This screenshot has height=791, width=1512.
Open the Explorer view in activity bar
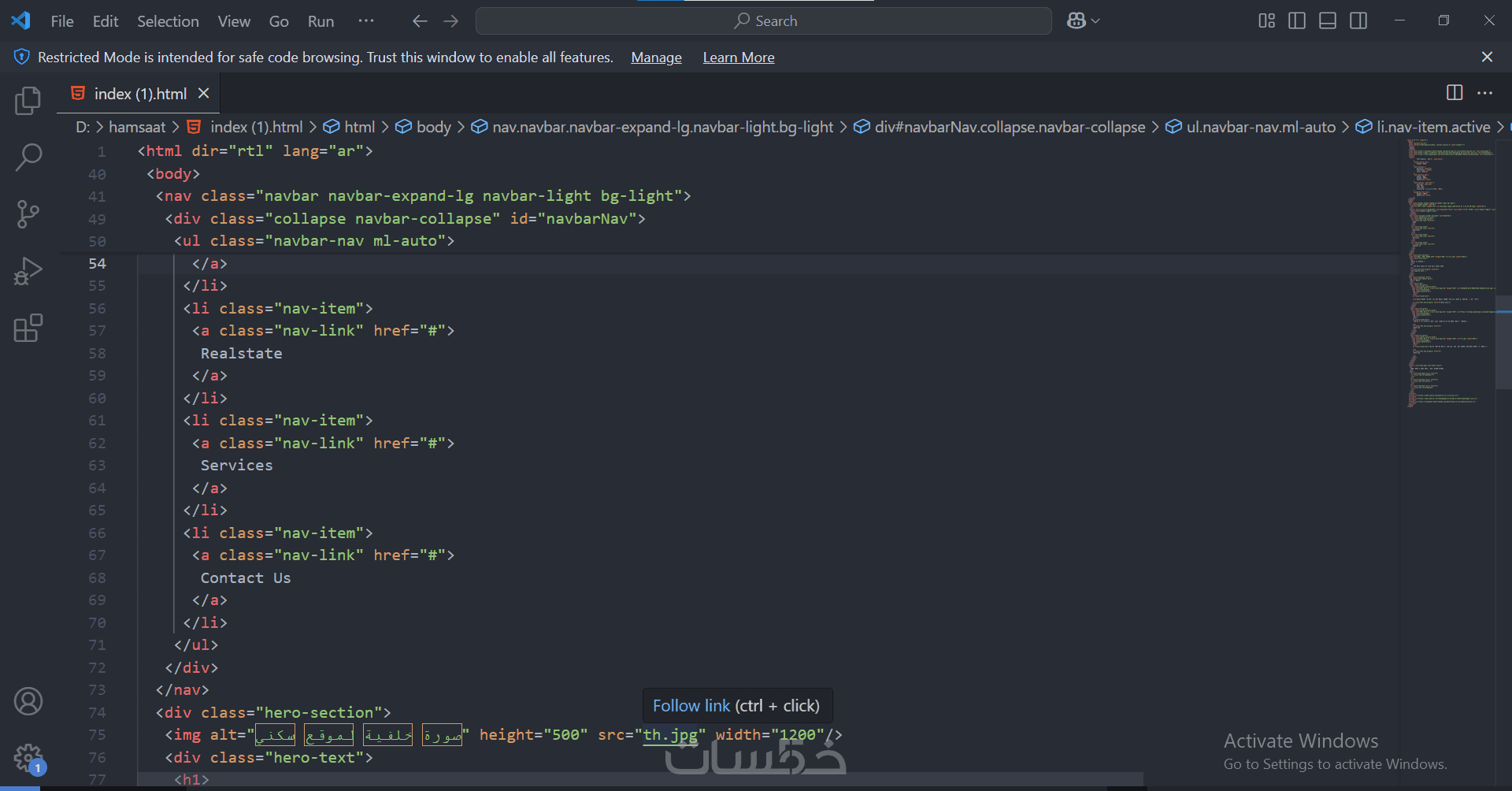pyautogui.click(x=28, y=101)
